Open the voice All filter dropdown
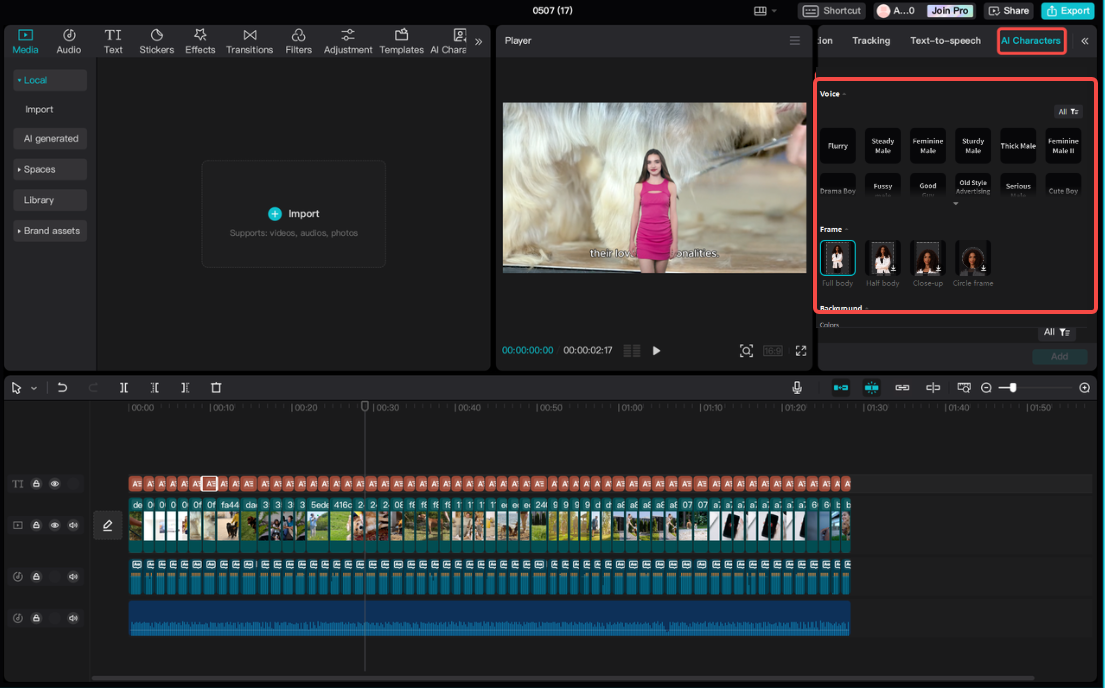Screen dimensions: 1105x688 (1068, 112)
